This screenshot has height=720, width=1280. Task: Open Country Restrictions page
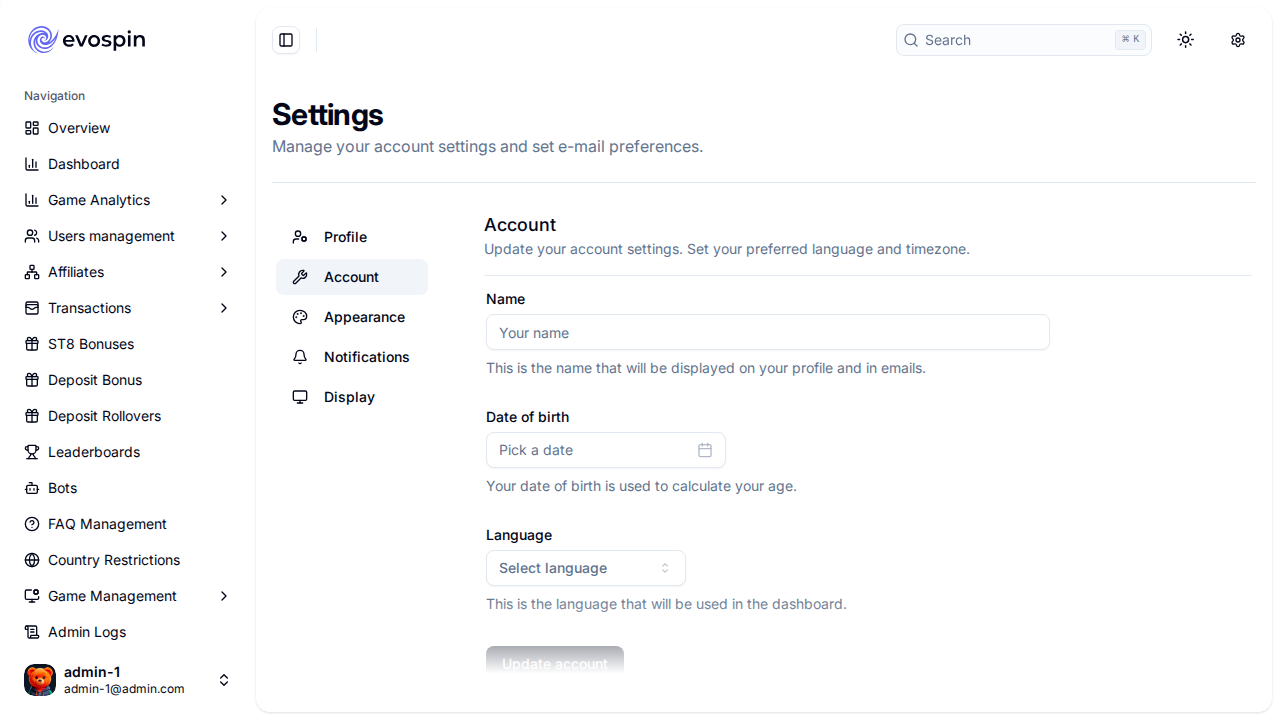128,560
